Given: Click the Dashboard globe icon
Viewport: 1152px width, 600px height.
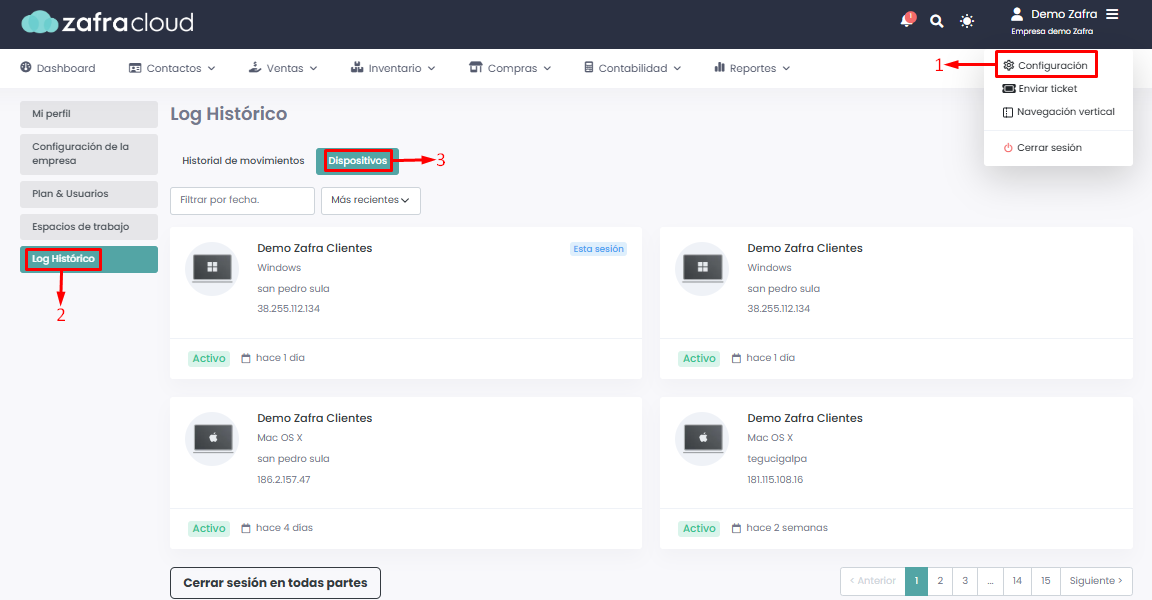Looking at the screenshot, I should point(26,68).
